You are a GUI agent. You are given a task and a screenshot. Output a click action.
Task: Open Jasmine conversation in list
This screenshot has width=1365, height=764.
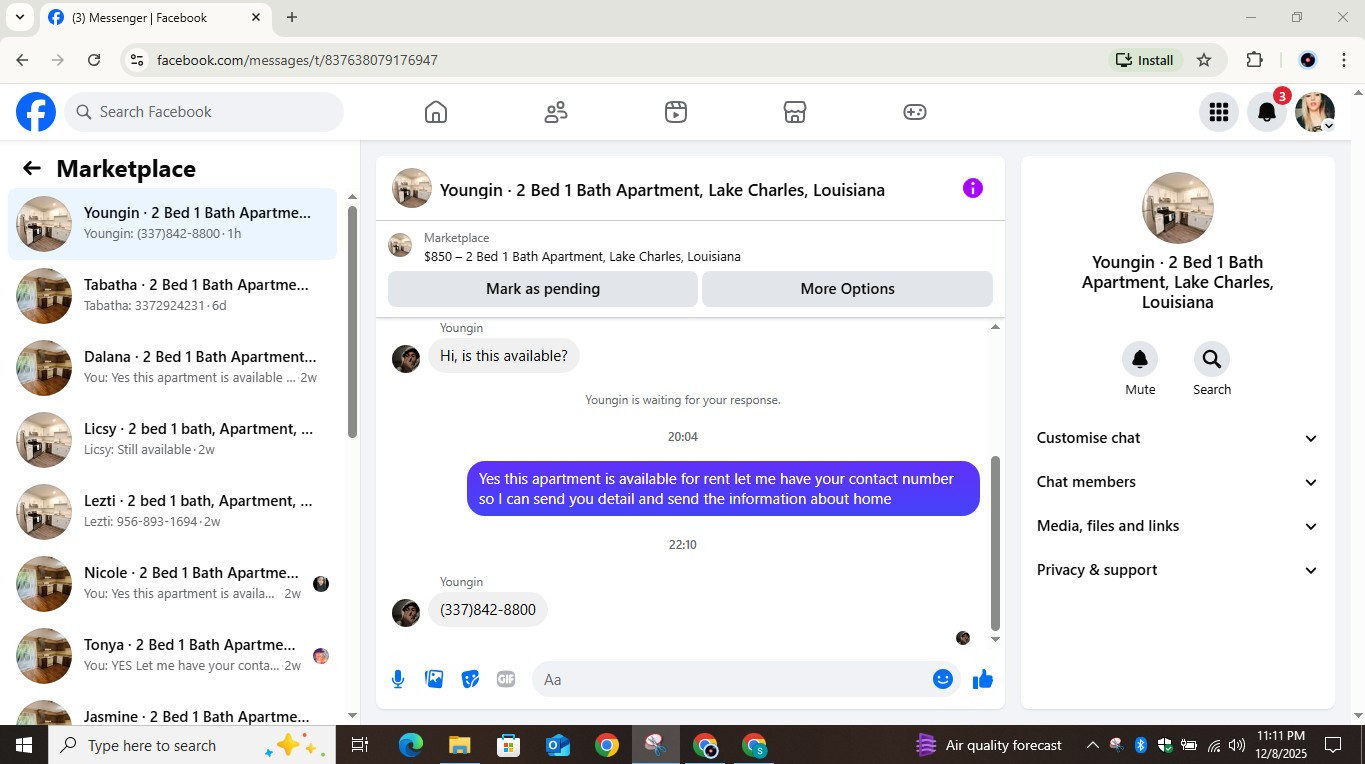click(x=173, y=710)
